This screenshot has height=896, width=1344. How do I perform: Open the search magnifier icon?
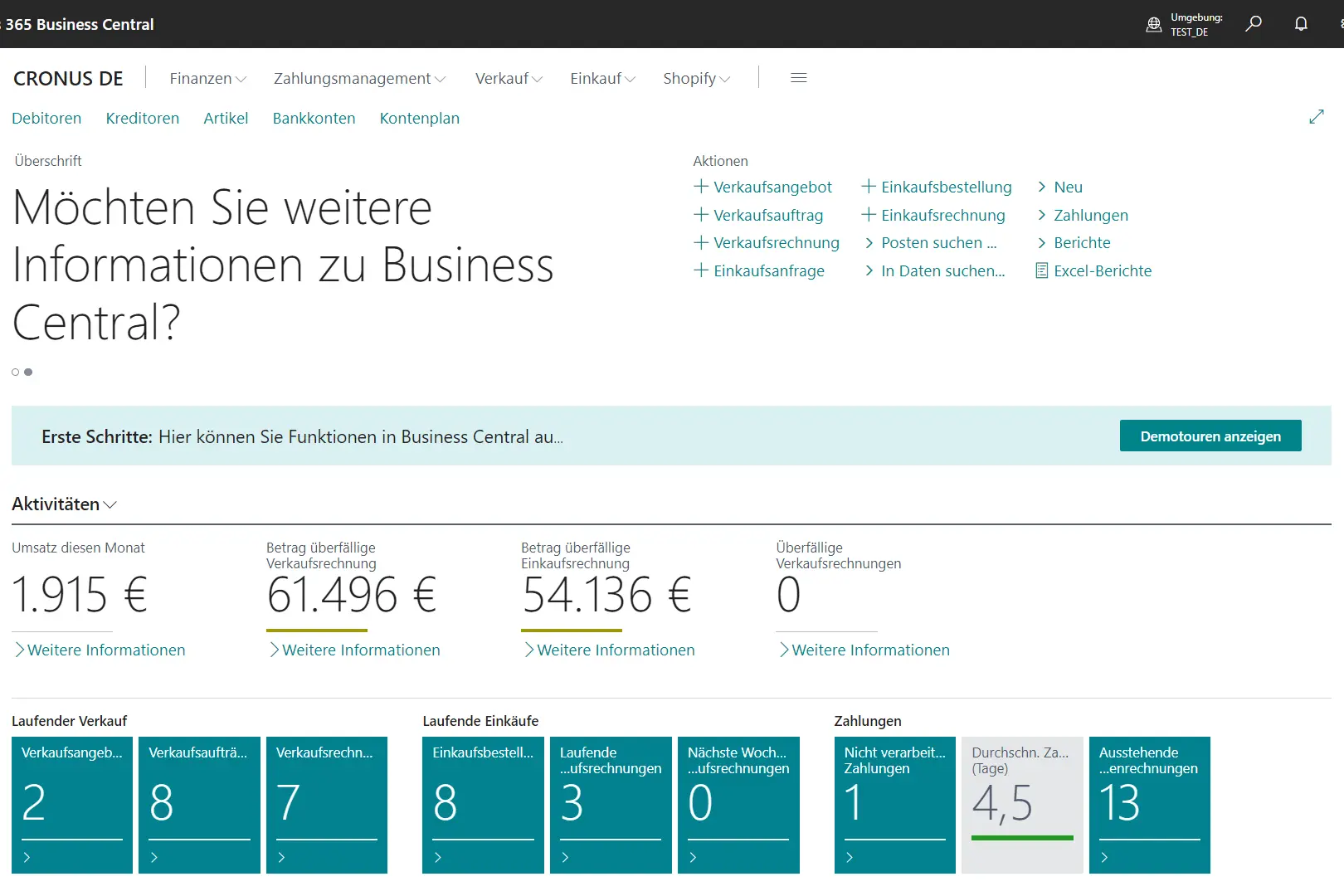(1254, 23)
